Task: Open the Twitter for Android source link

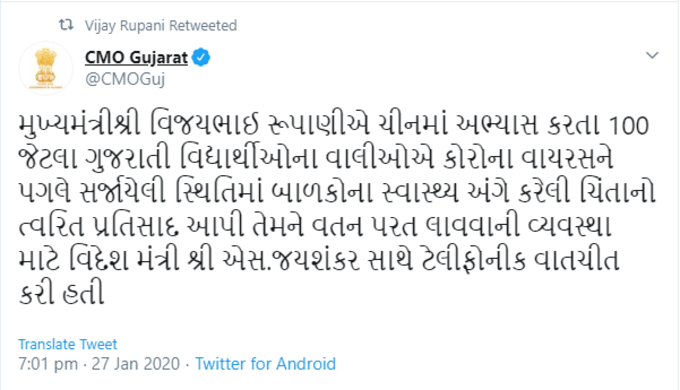Action: [265, 364]
